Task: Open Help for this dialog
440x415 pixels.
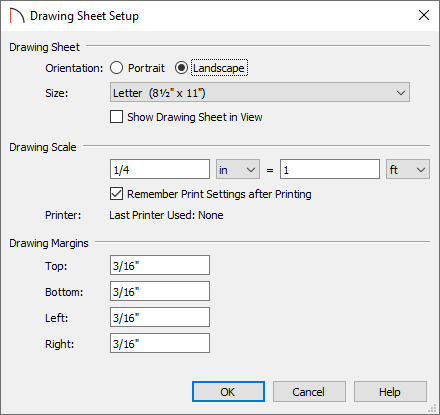Action: coord(390,392)
